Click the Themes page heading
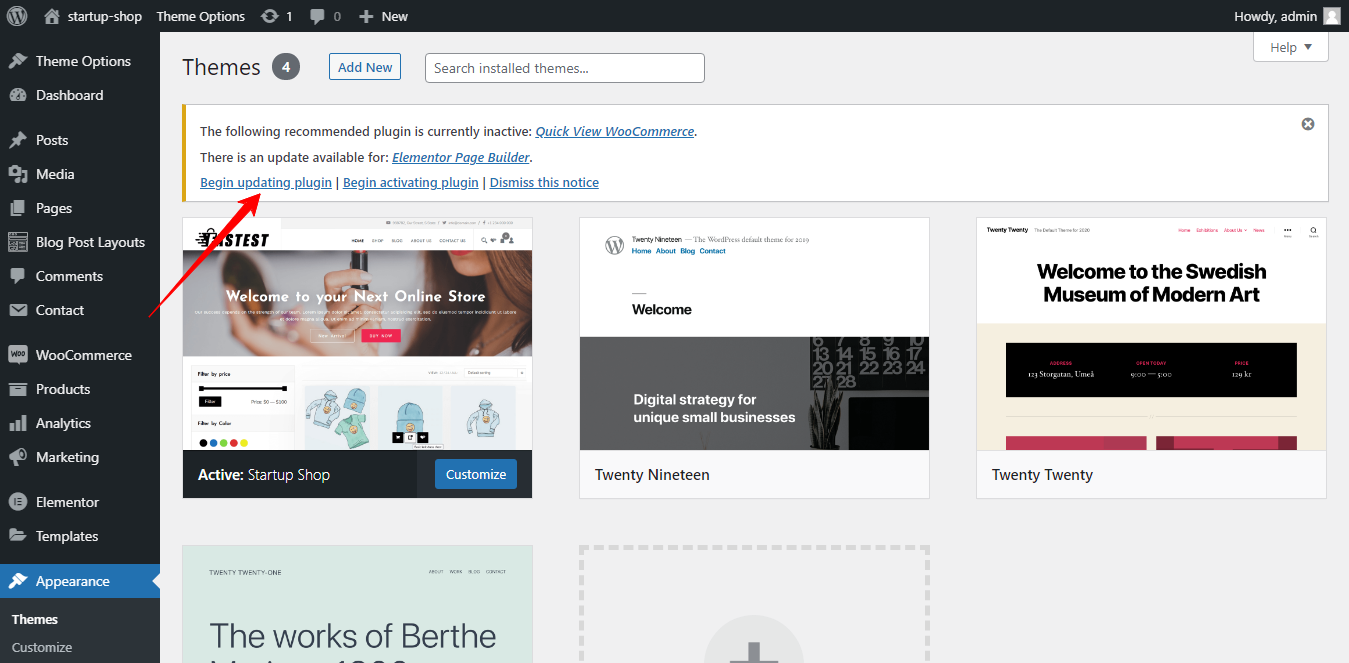Viewport: 1349px width, 663px height. (221, 67)
